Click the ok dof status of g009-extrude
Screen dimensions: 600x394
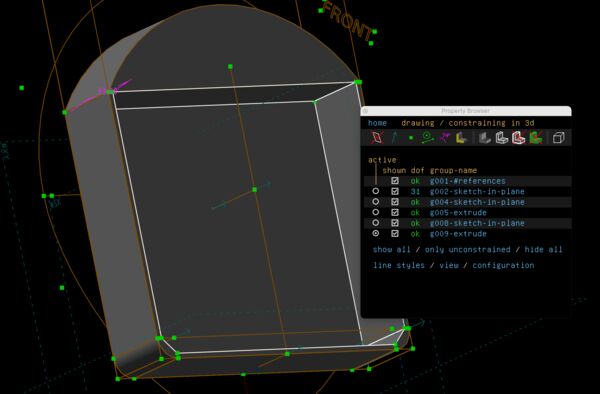coord(415,234)
